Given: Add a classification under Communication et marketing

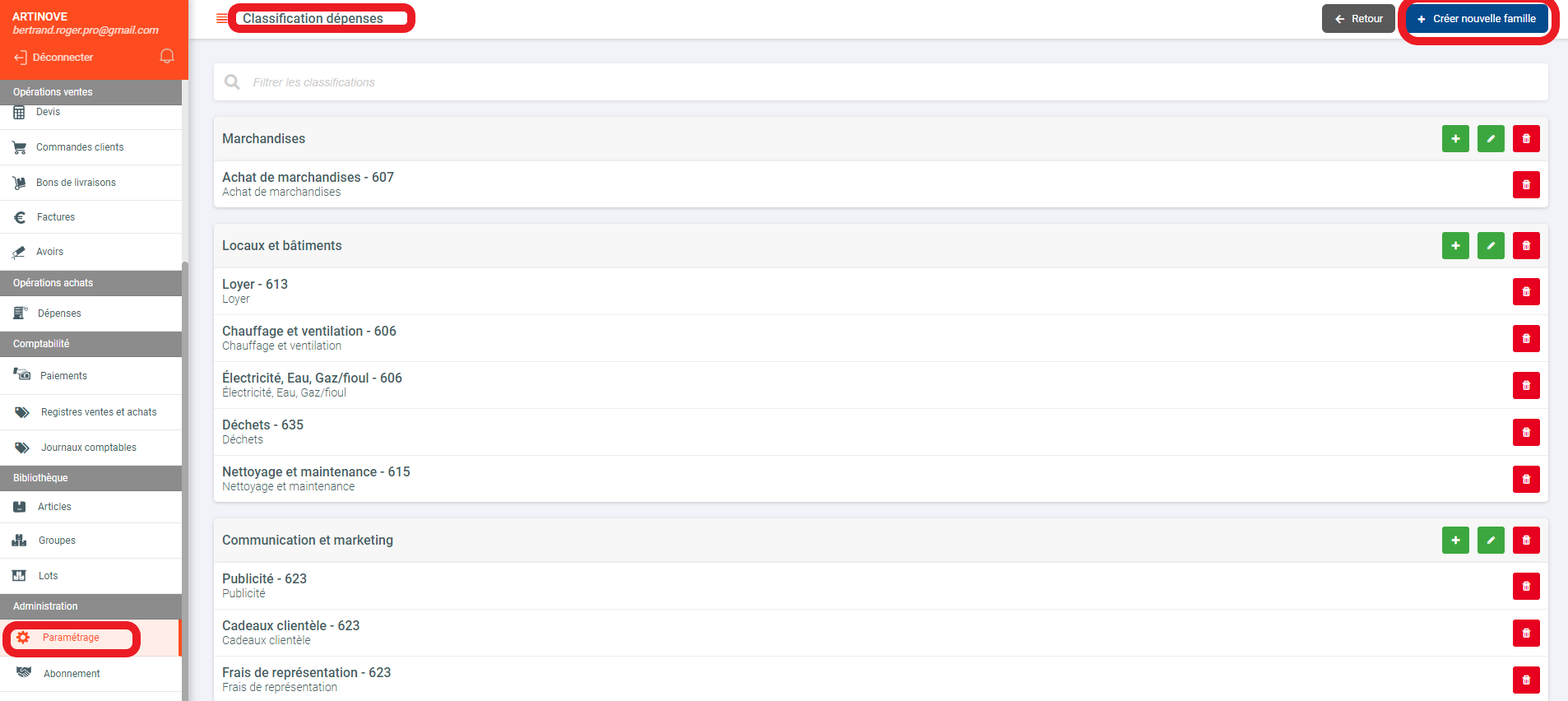Looking at the screenshot, I should (1455, 541).
